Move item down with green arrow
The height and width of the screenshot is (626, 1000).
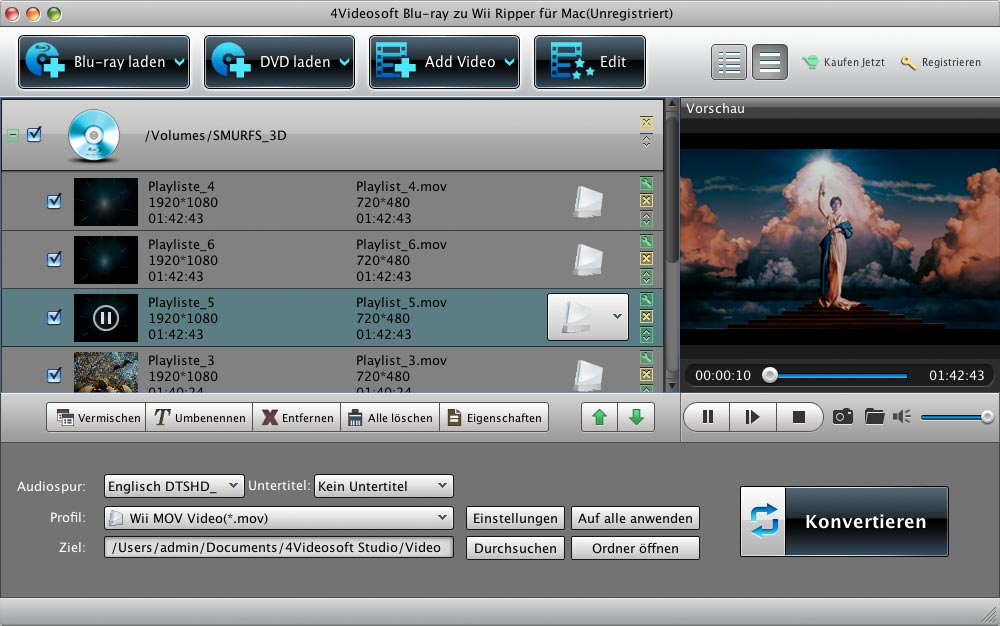pos(636,417)
